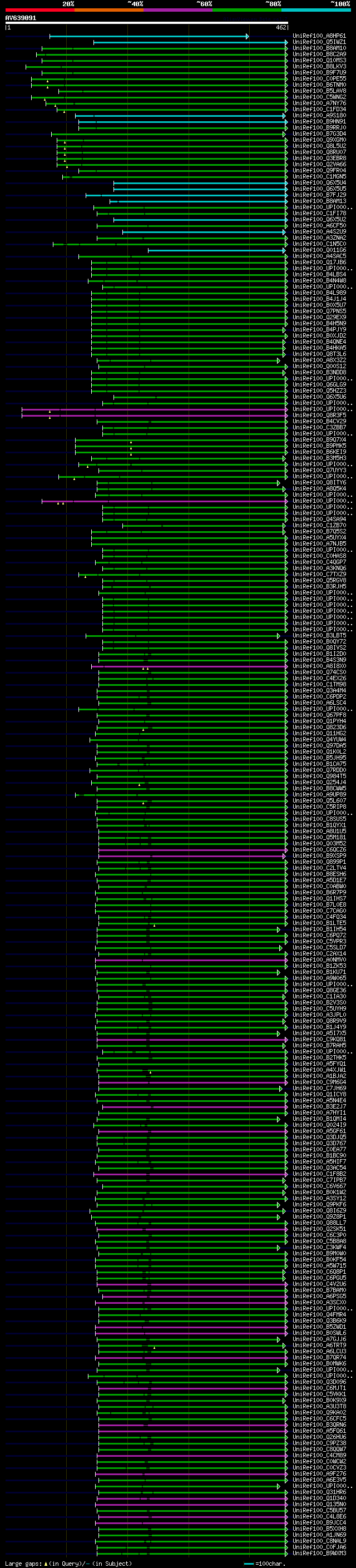Select hit UniRef100_A8U1U5
The image size is (356, 1568).
[x=319, y=832]
